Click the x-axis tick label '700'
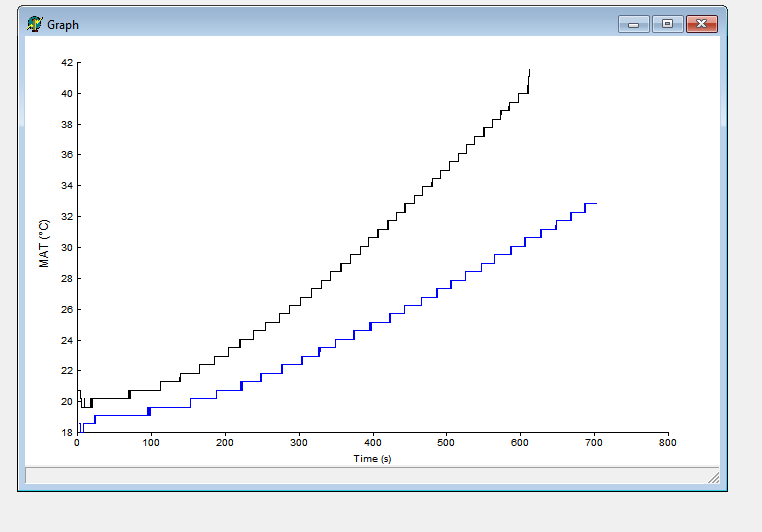The width and height of the screenshot is (762, 532). point(594,443)
